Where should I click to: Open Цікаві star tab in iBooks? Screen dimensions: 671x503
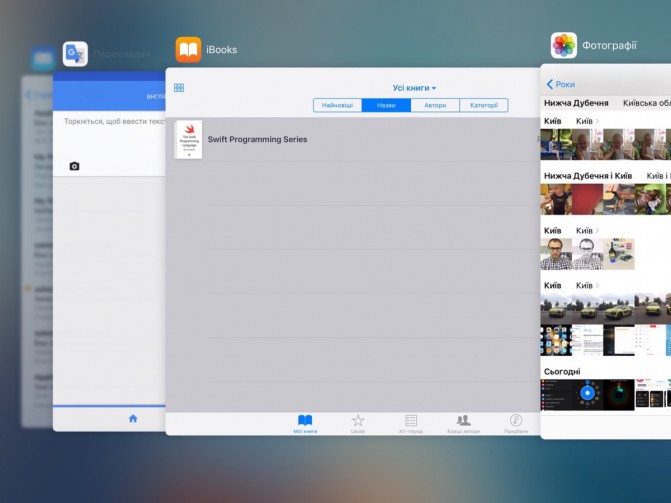click(358, 424)
